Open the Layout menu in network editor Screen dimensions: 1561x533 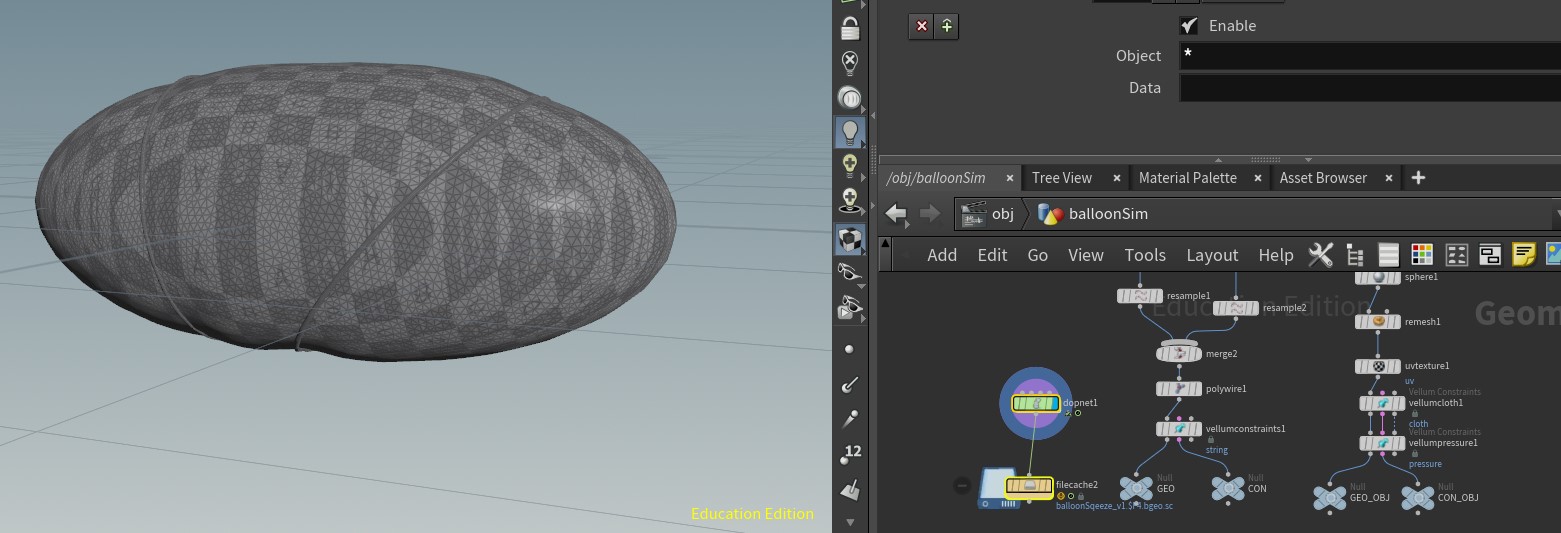click(1212, 255)
